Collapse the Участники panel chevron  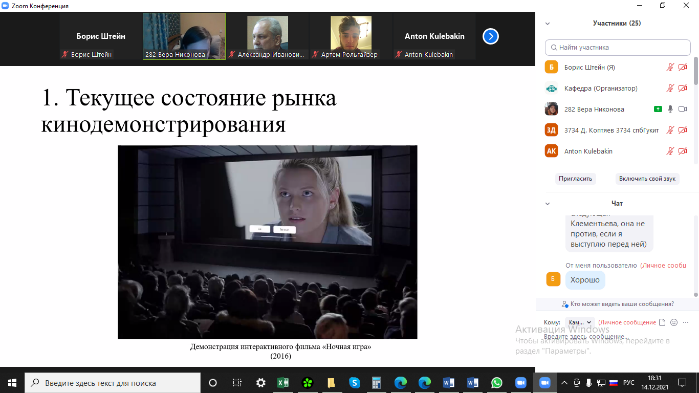(x=547, y=24)
